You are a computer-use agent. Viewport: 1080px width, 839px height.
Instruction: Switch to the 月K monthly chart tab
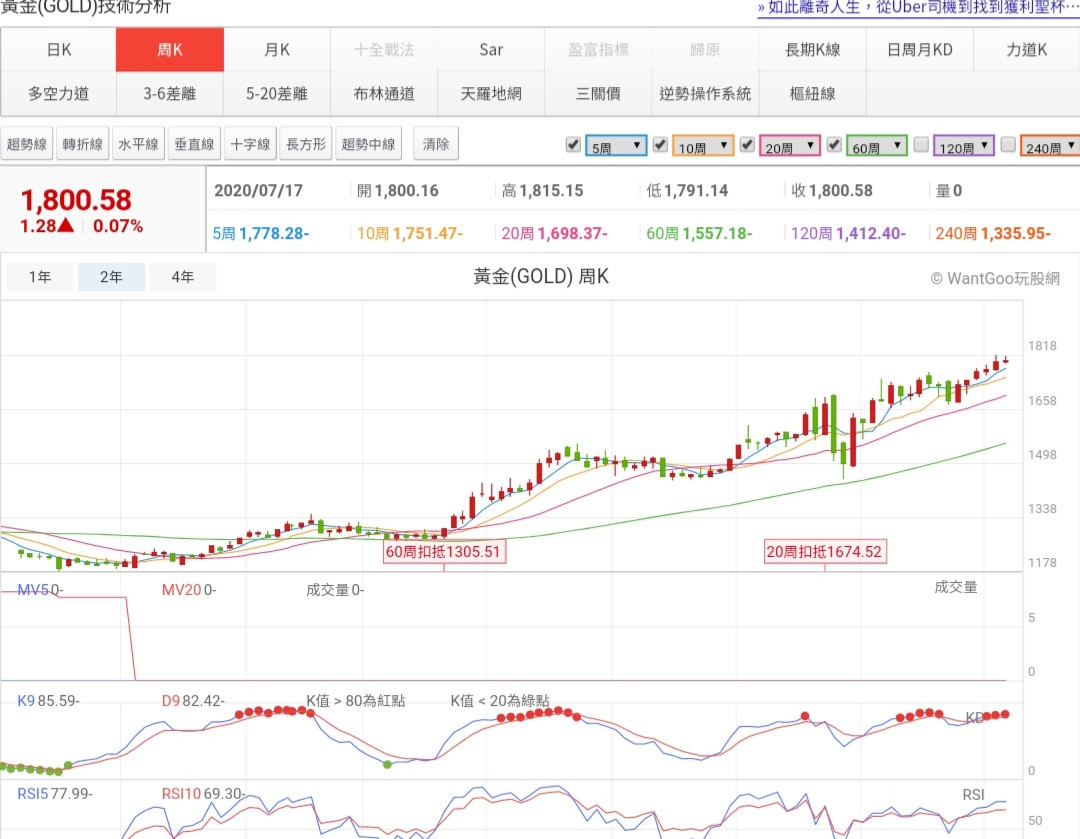click(277, 50)
